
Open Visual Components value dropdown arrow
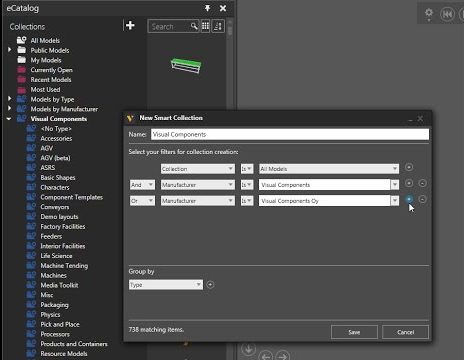[395, 185]
